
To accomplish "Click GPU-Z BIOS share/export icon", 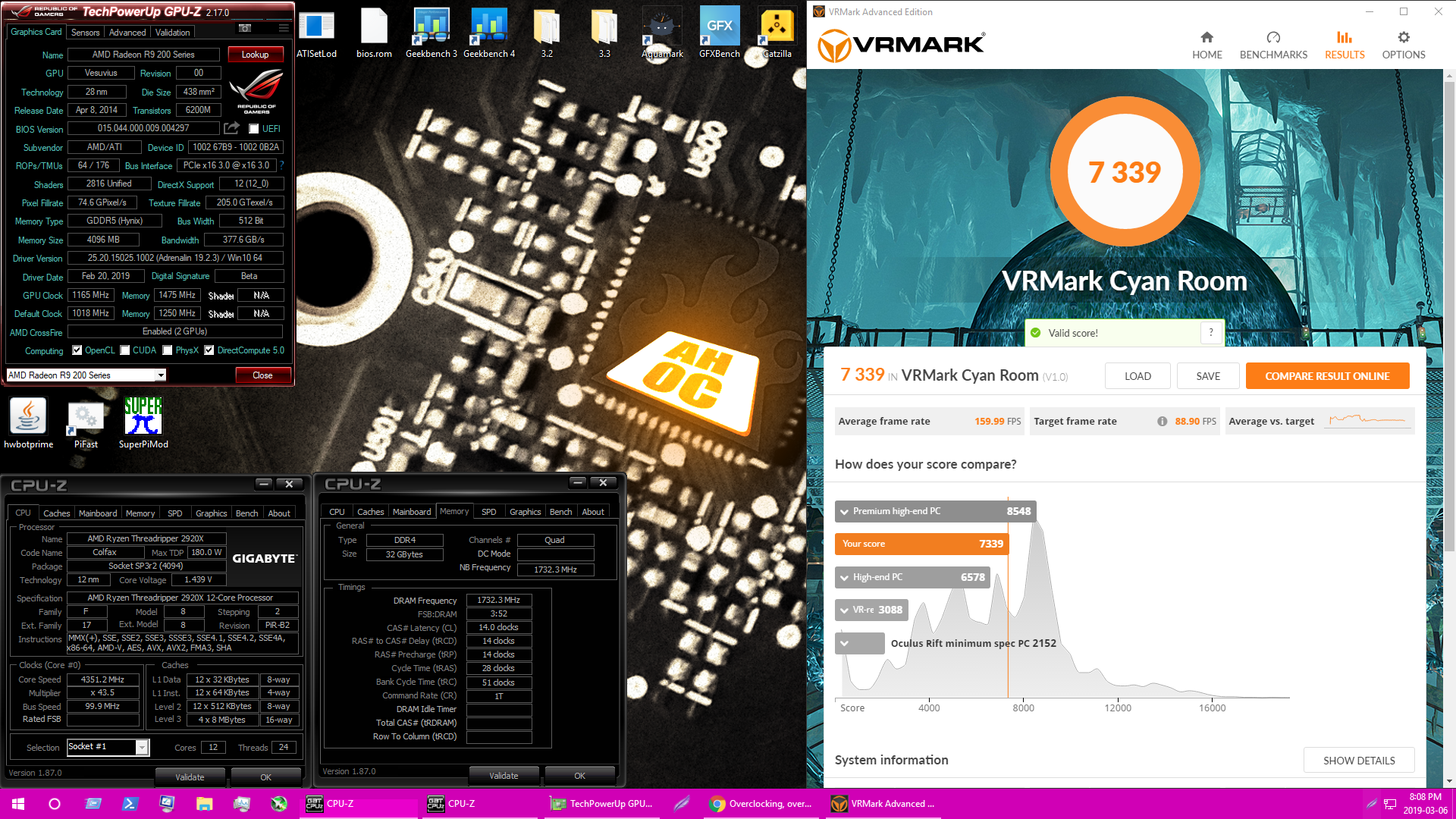I will (232, 128).
